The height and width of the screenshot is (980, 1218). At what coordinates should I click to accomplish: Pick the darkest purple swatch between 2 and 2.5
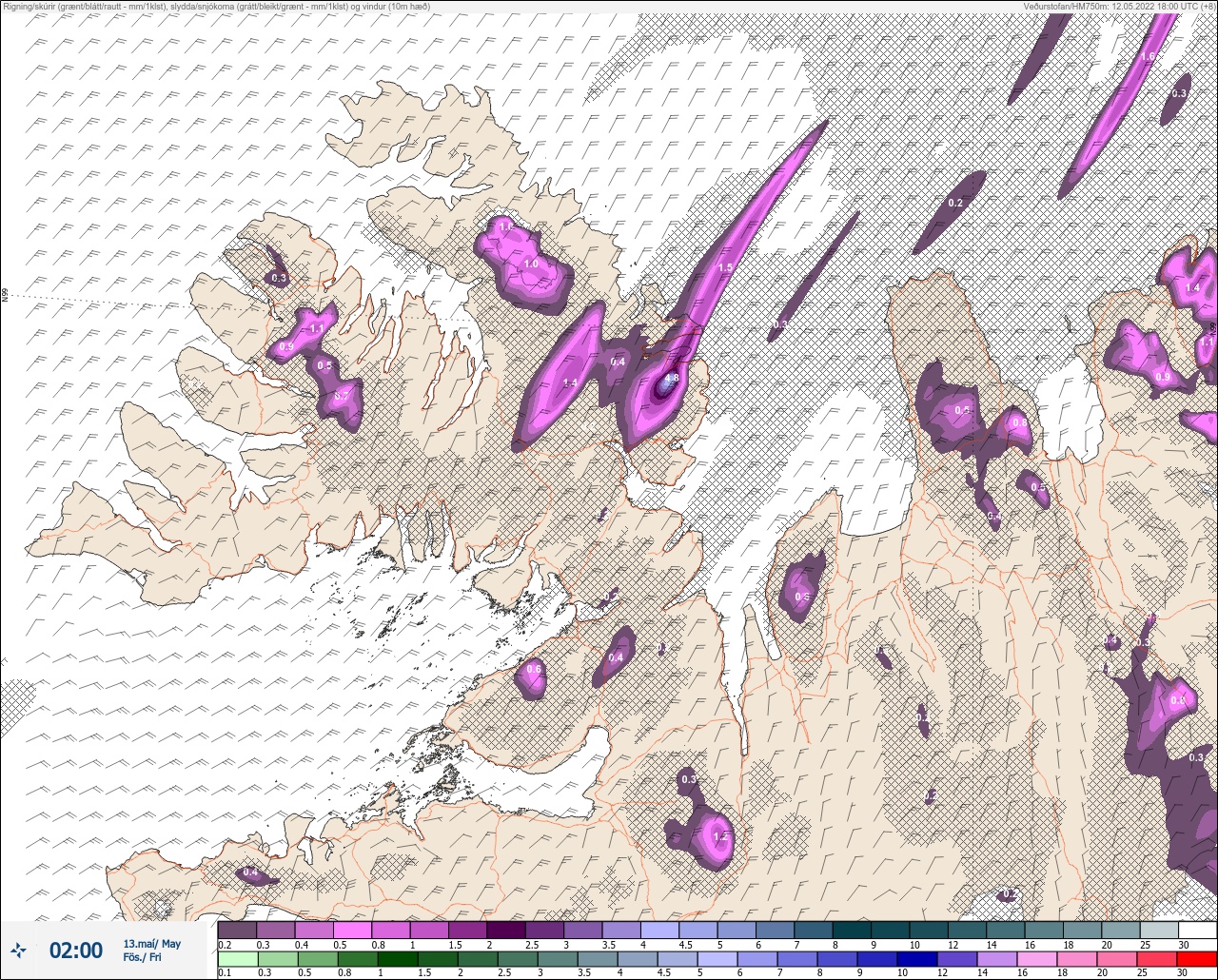(506, 930)
